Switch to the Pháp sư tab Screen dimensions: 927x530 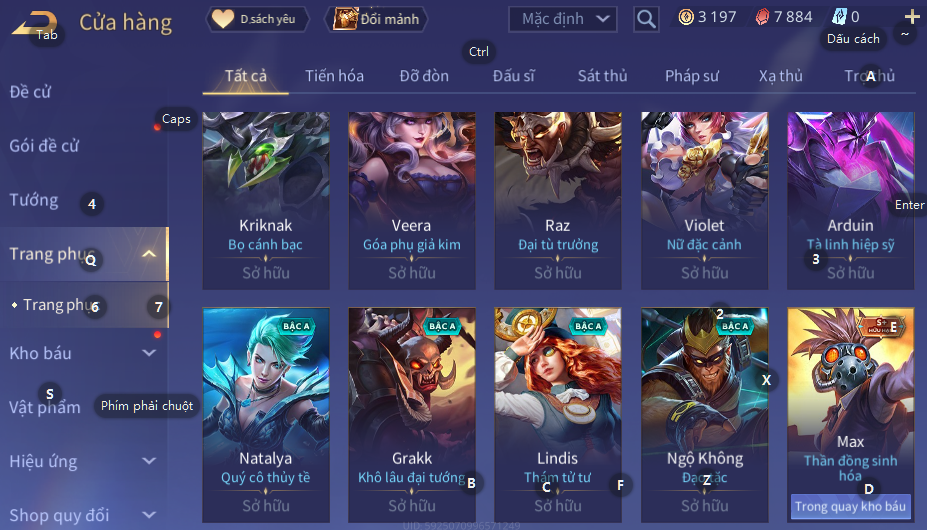(692, 76)
